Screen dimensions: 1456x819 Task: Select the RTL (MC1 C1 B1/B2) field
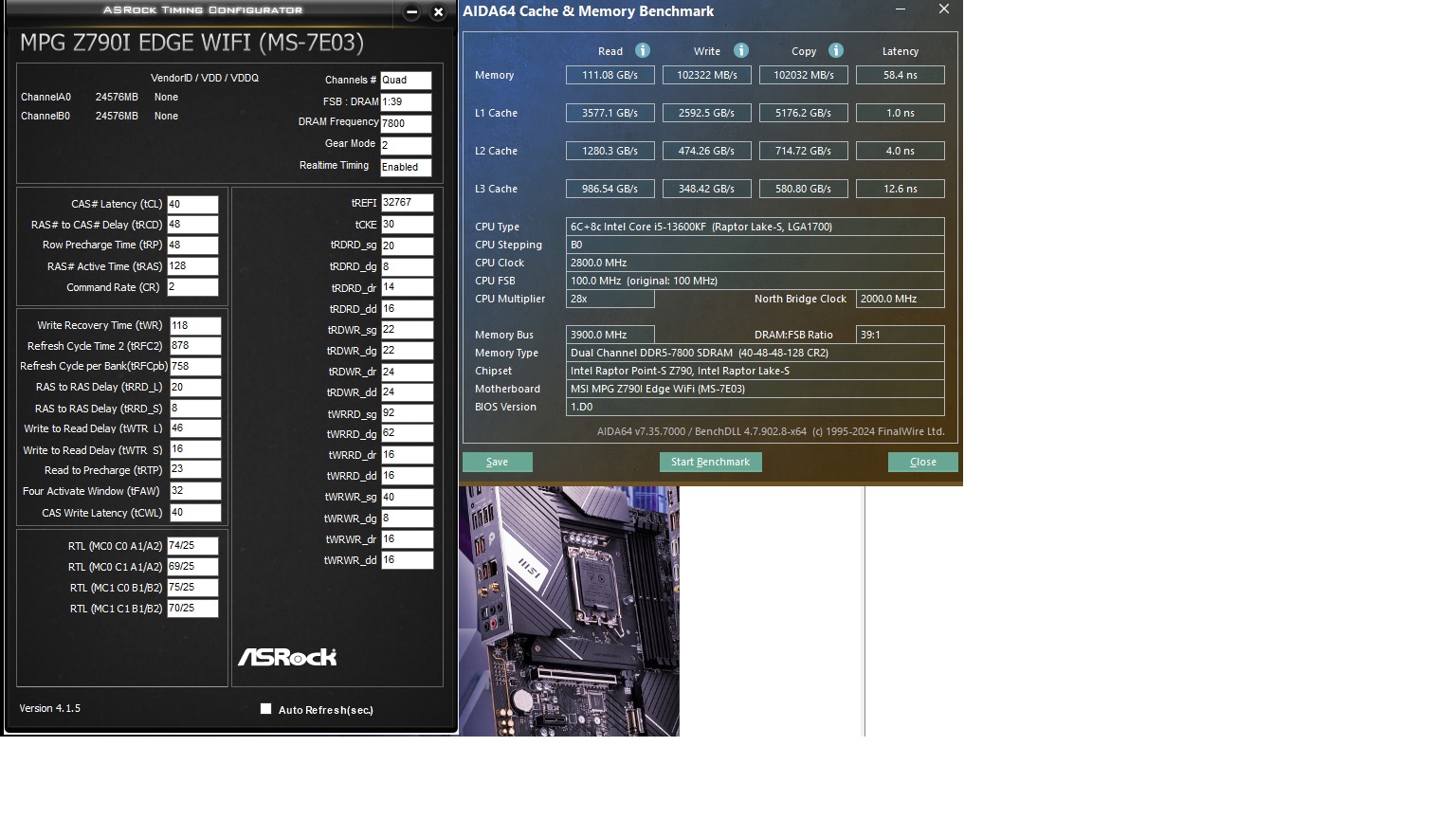(x=193, y=609)
